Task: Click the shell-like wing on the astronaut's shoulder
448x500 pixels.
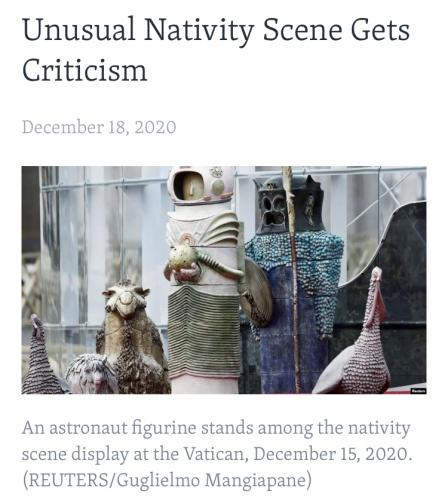Action: point(220,230)
